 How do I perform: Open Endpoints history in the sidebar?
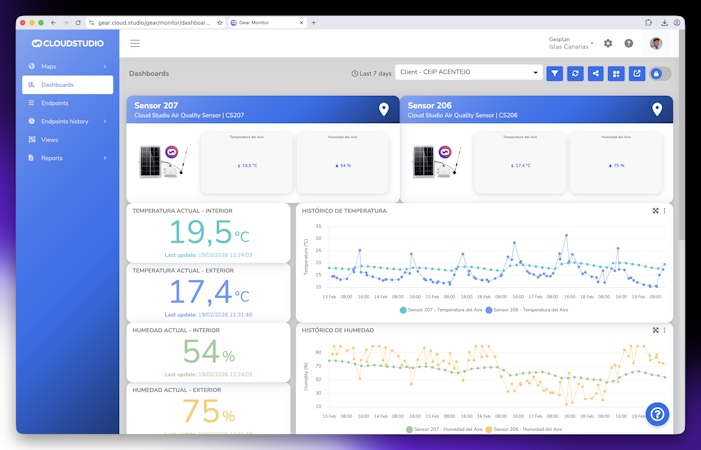pyautogui.click(x=68, y=121)
